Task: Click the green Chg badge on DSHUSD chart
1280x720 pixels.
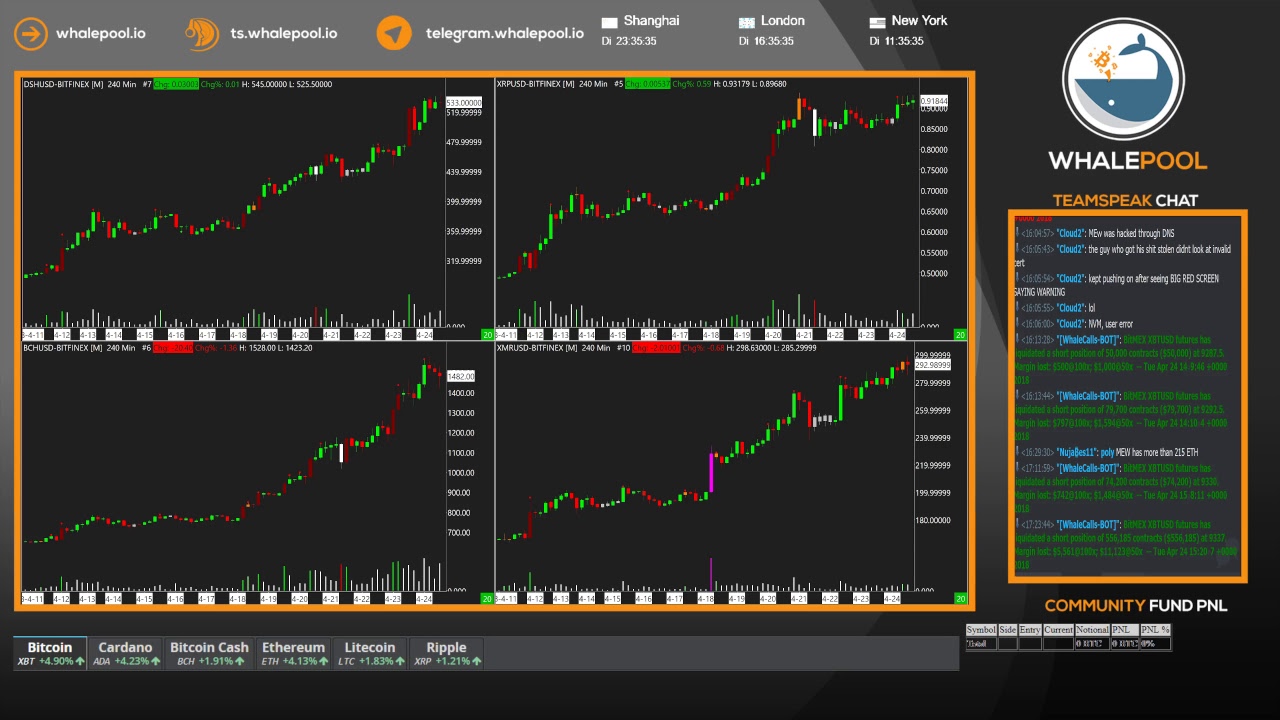Action: click(x=176, y=84)
